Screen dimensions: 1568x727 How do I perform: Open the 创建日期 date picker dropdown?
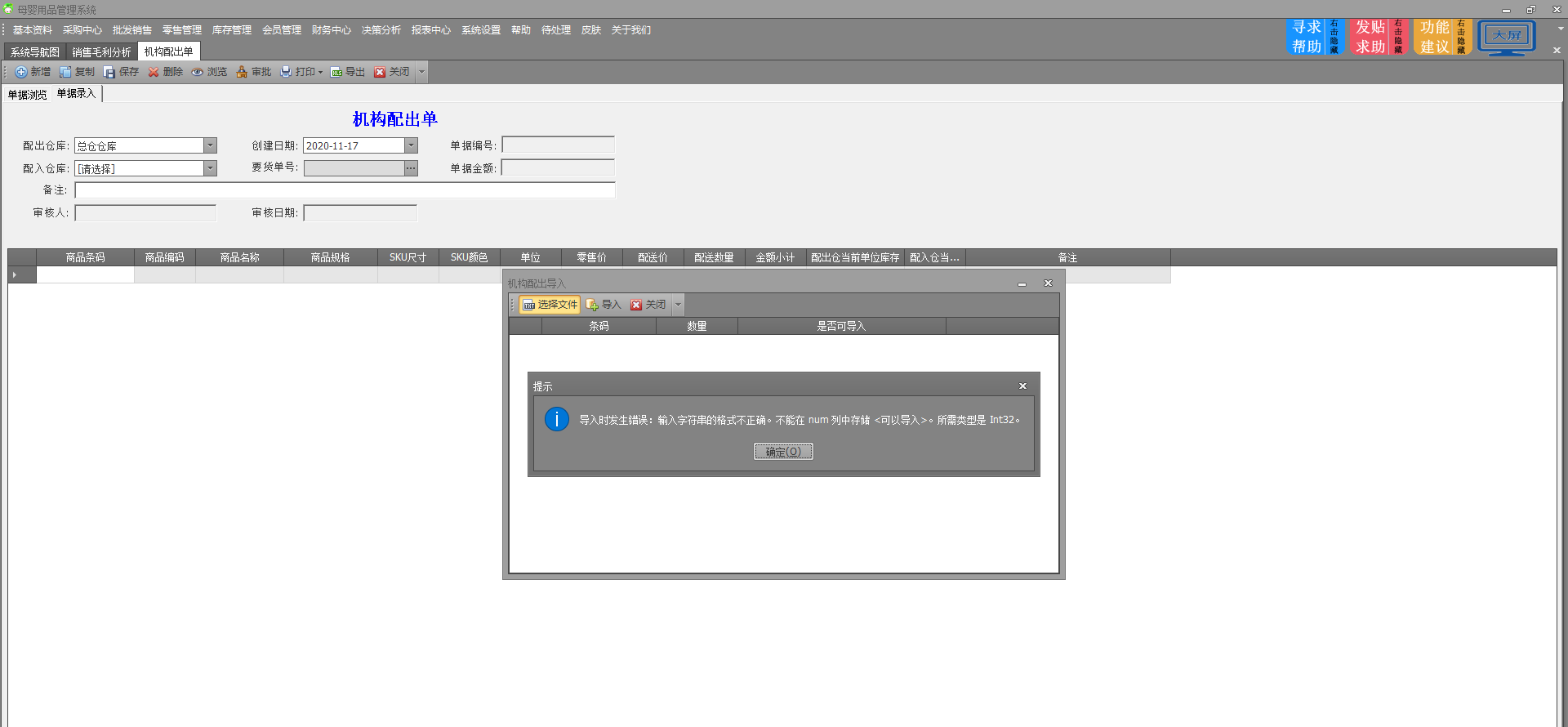[411, 145]
